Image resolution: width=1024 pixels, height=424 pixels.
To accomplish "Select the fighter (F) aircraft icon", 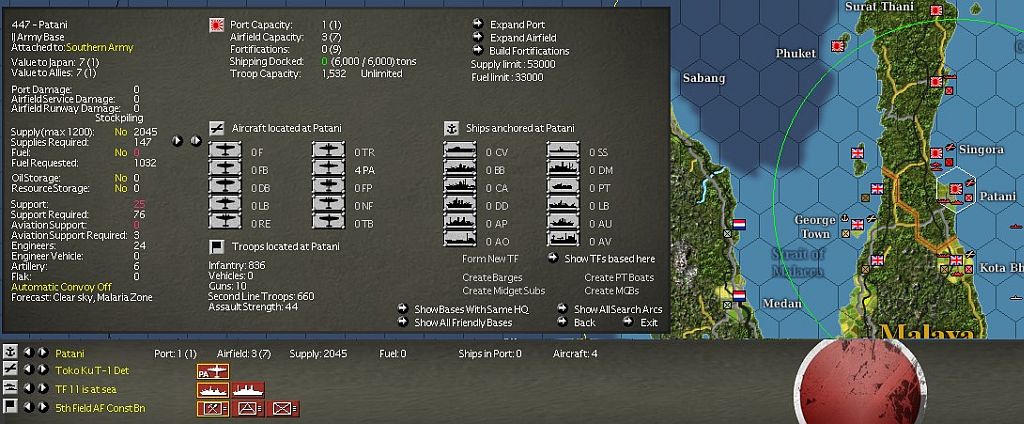I will tap(225, 152).
